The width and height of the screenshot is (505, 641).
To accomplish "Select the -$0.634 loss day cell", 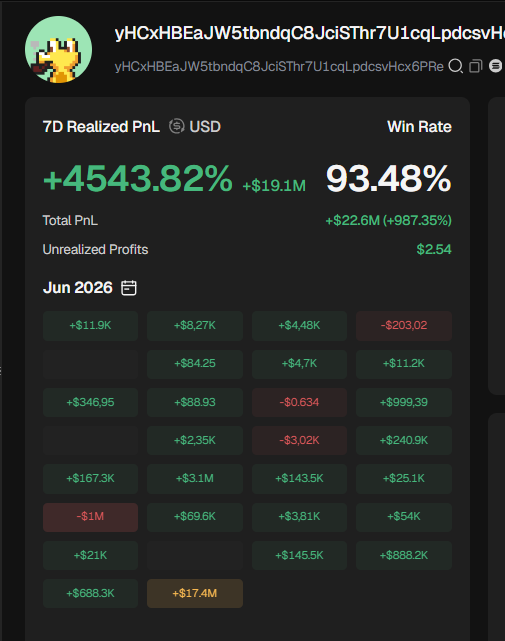I will click(x=299, y=402).
